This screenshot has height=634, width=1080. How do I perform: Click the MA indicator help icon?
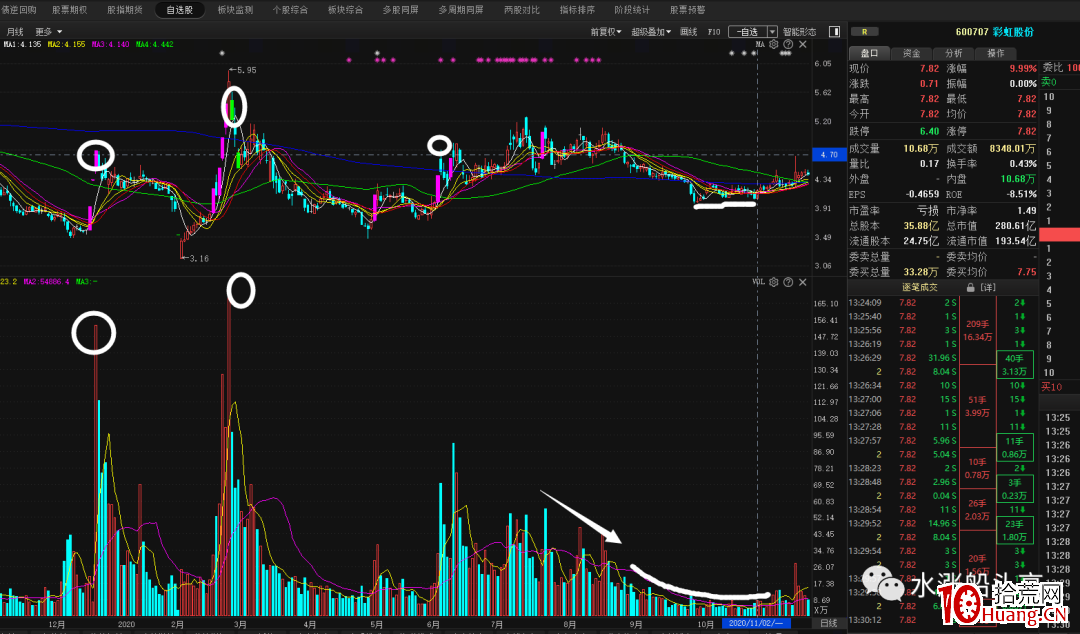pyautogui.click(x=787, y=45)
